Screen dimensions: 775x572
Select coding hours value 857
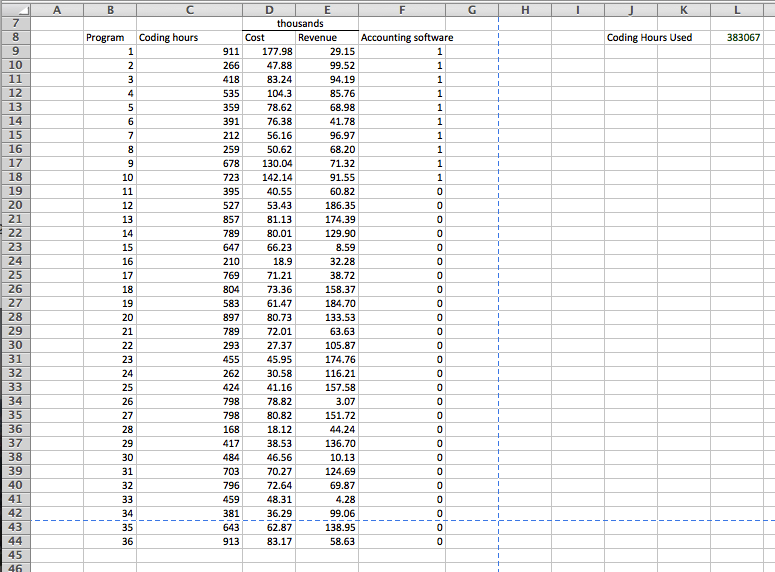[x=189, y=220]
